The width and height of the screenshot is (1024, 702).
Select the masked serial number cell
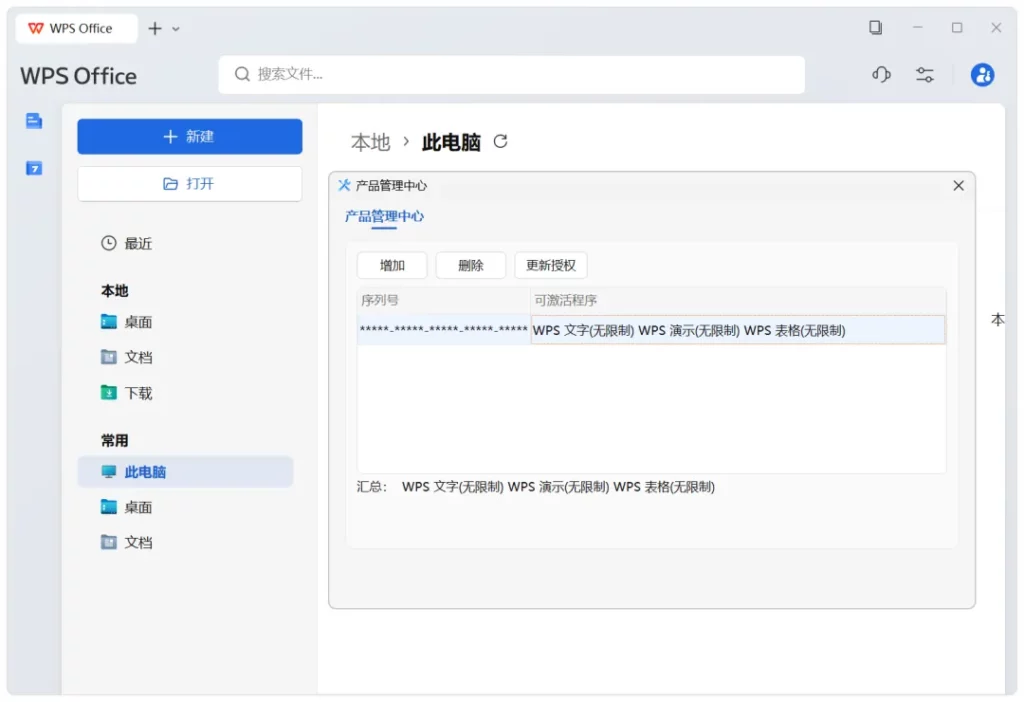pos(443,330)
